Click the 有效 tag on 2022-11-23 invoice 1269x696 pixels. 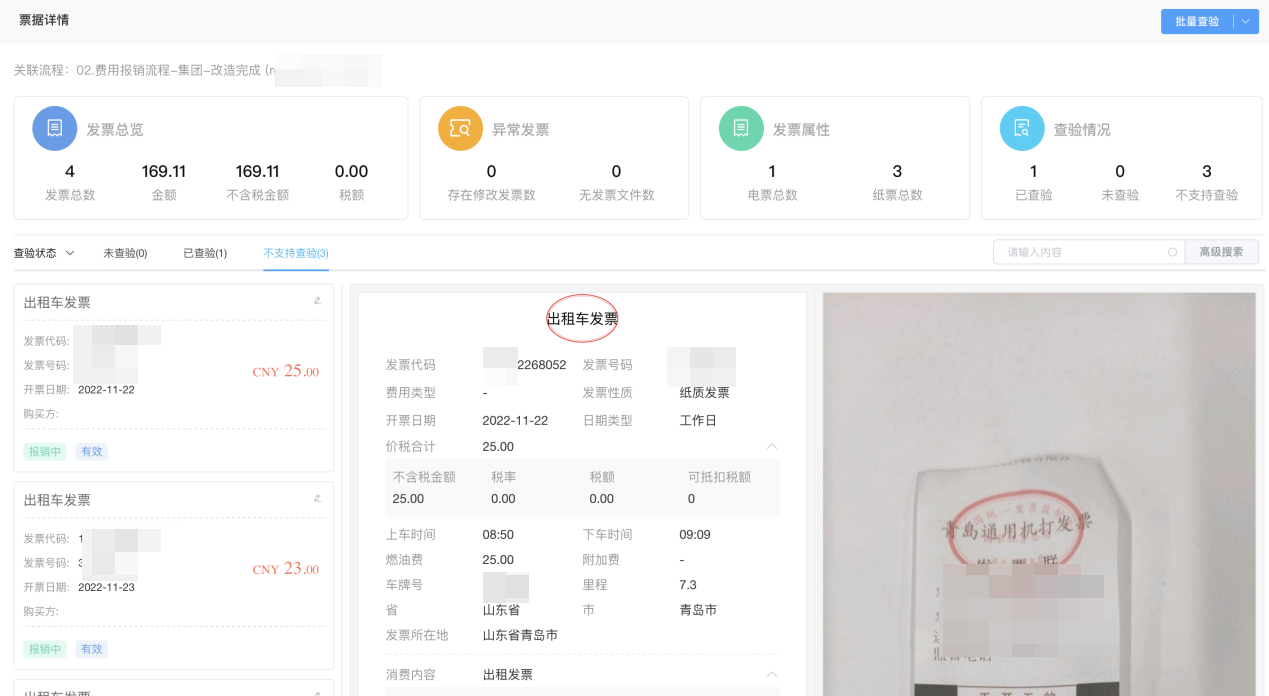coord(91,649)
